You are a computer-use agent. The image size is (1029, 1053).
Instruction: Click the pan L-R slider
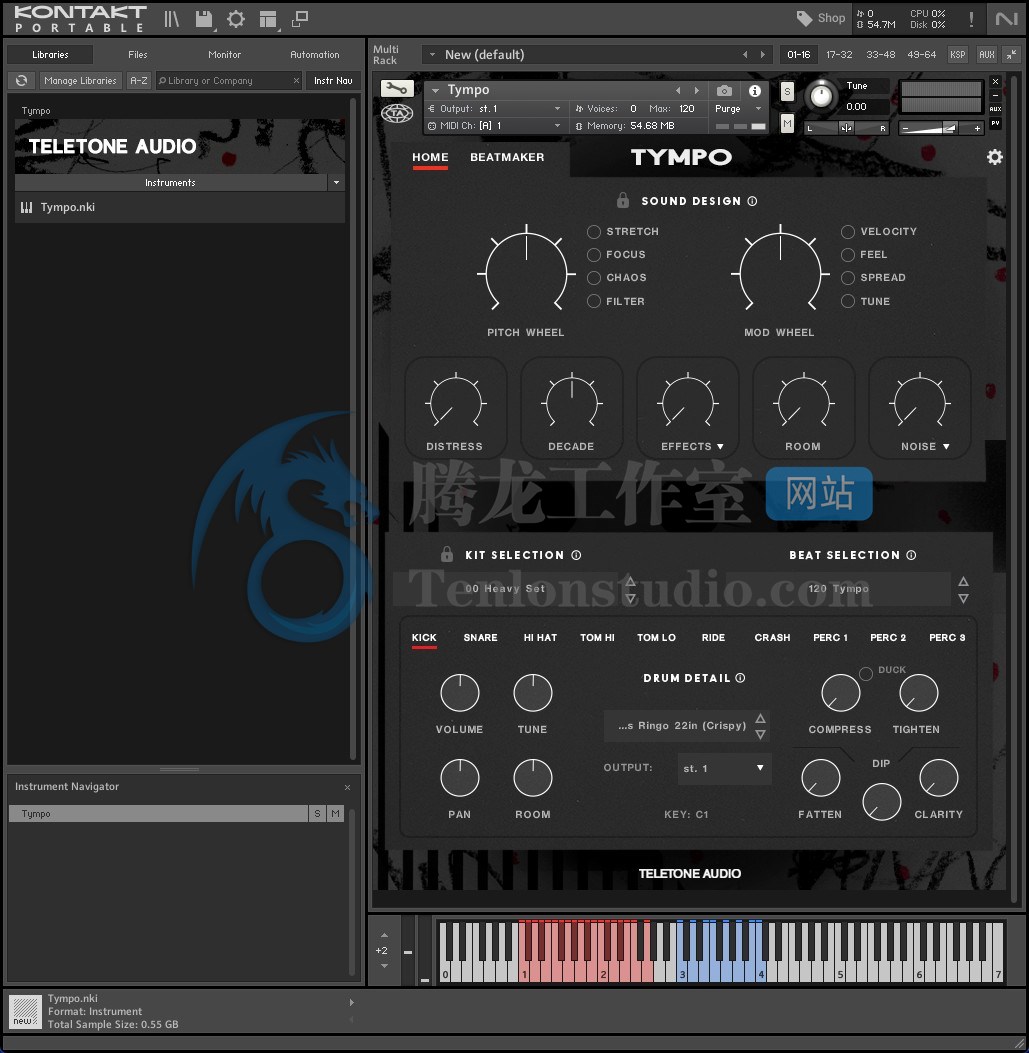point(846,128)
